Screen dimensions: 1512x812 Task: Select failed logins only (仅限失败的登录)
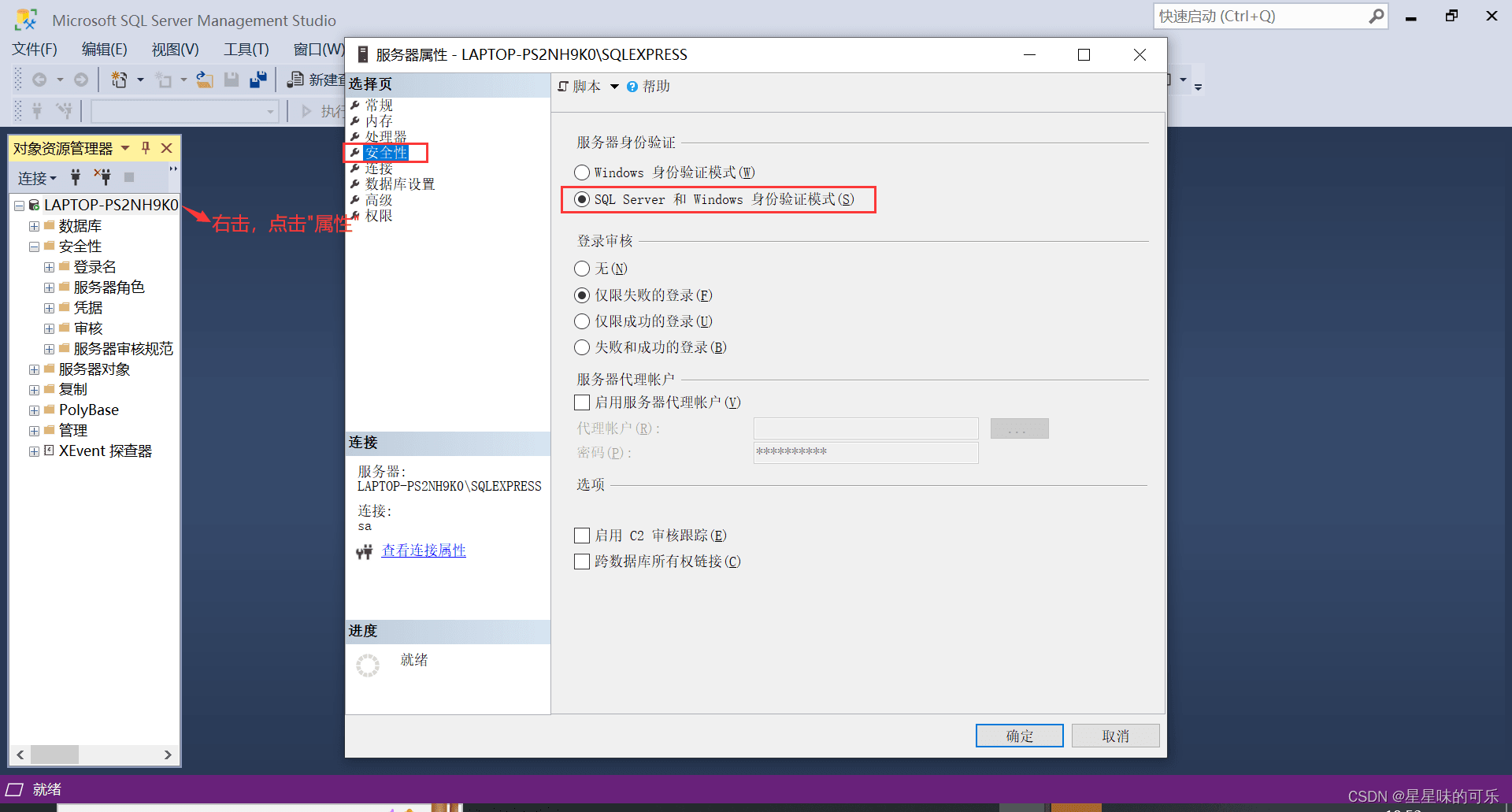tap(582, 295)
